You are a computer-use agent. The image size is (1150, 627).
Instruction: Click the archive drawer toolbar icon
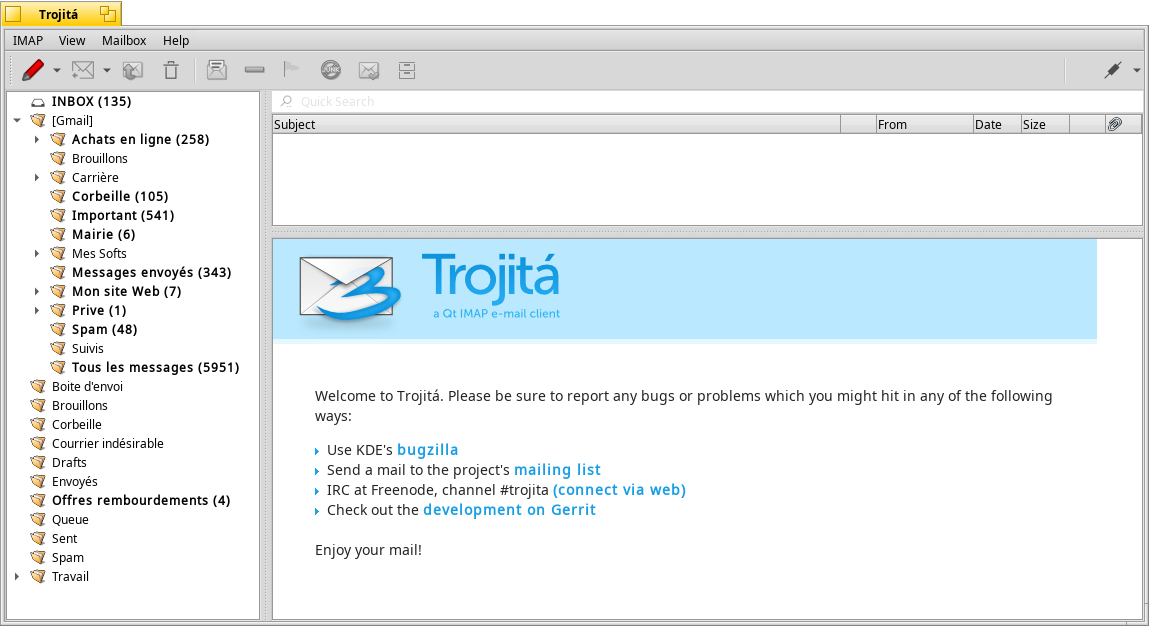click(x=407, y=70)
